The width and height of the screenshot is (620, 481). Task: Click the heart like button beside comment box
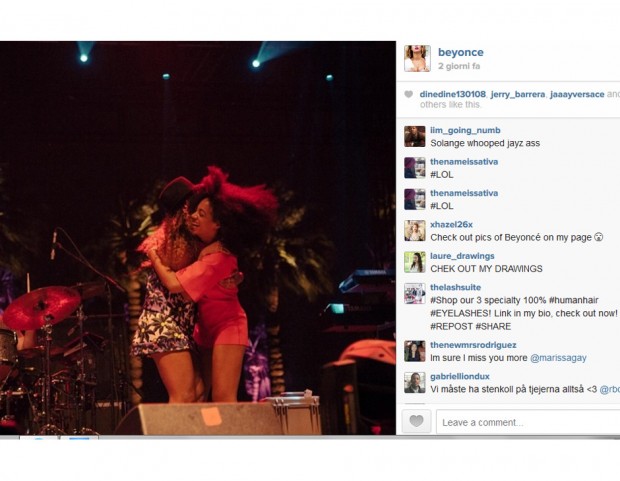pyautogui.click(x=416, y=422)
